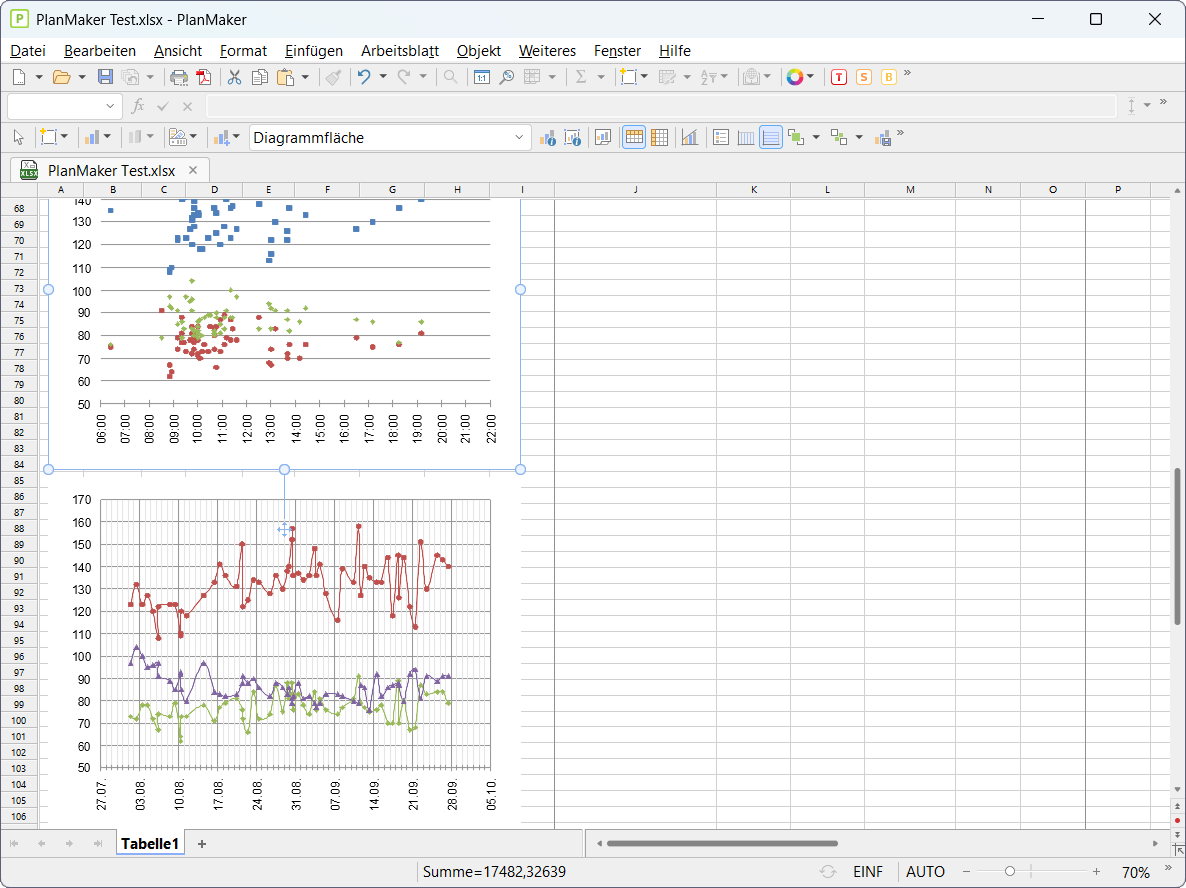Paste with the clipboard icon

click(285, 77)
